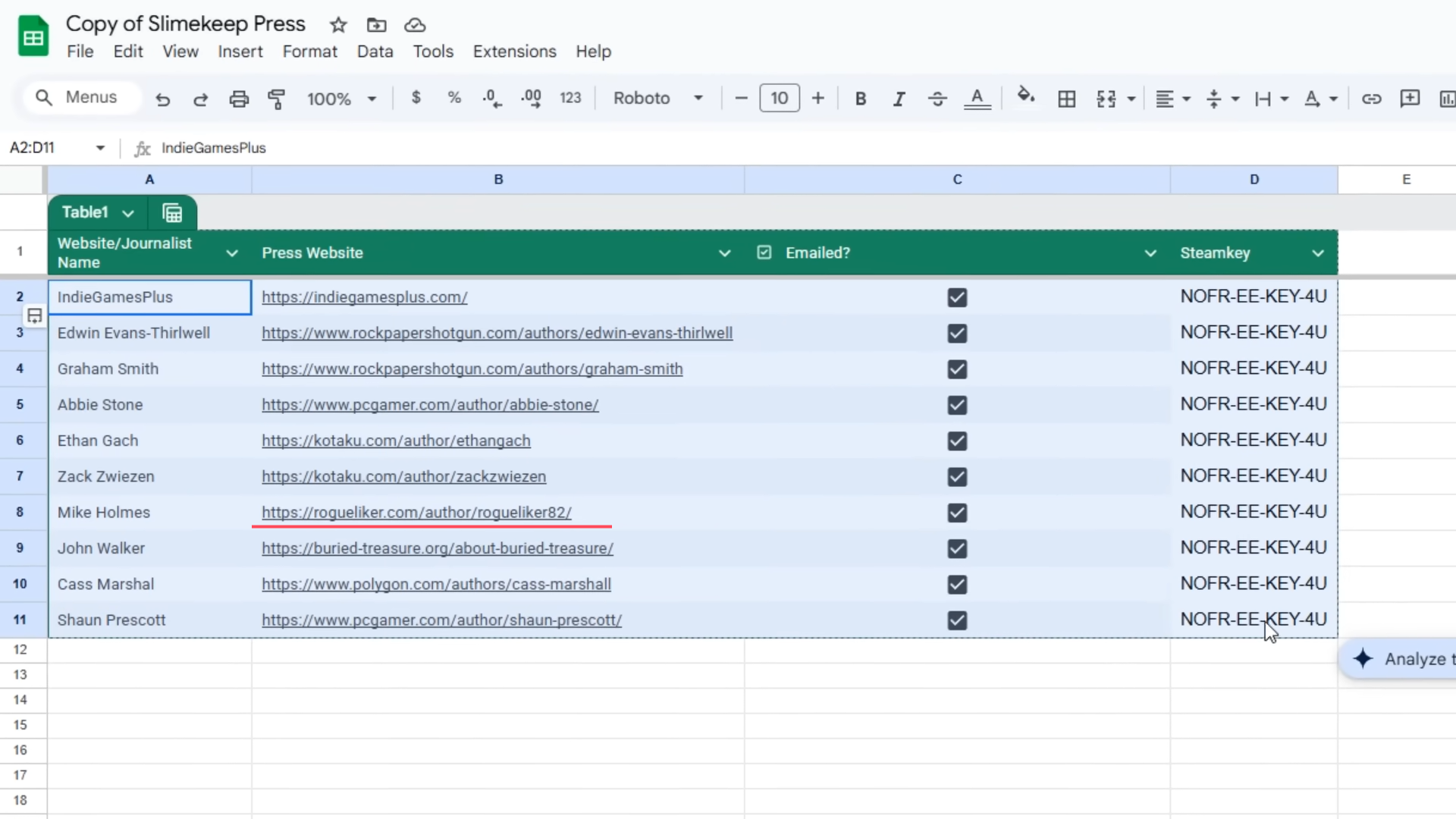The height and width of the screenshot is (819, 1456).
Task: Activate the Paint format tool
Action: [x=277, y=99]
